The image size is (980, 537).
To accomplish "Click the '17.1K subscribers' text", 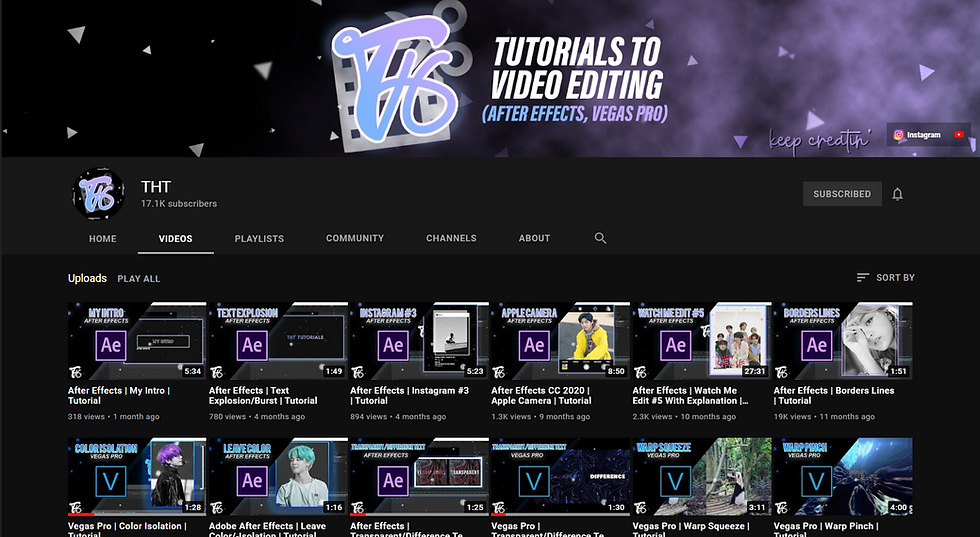I will pos(179,204).
